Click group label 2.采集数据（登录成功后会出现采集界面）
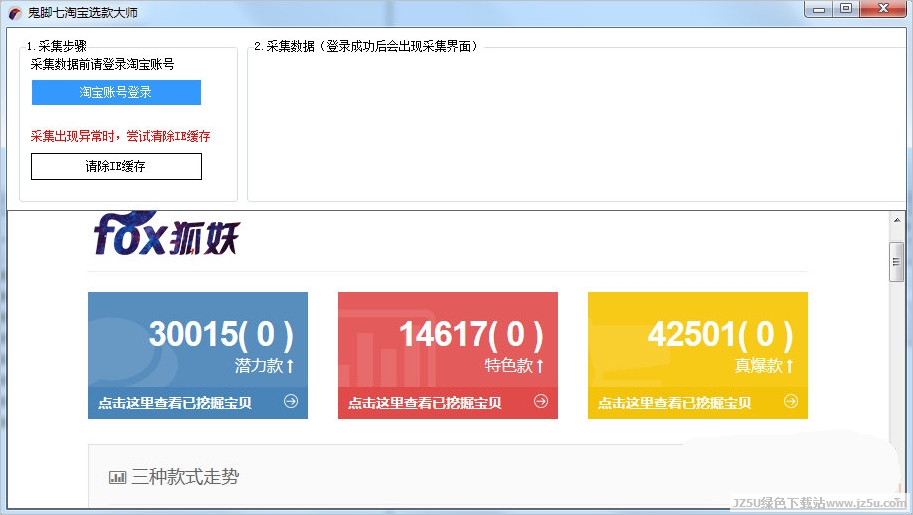The height and width of the screenshot is (515, 913). [366, 46]
